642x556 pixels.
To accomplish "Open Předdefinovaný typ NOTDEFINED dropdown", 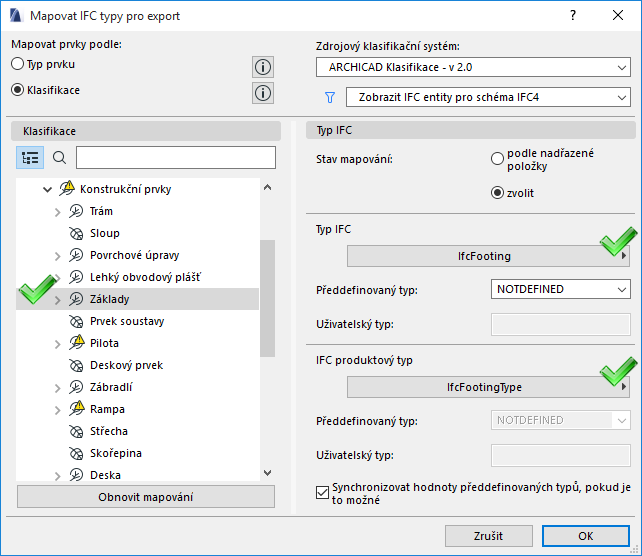I will pyautogui.click(x=561, y=289).
